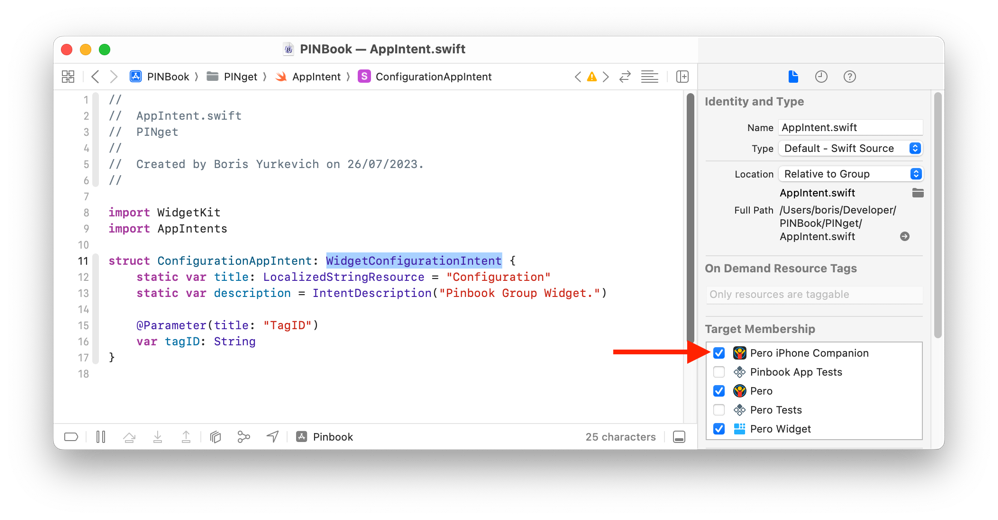Click the 'import WidgetKit' line
Screen dimensions: 998x520
point(164,213)
